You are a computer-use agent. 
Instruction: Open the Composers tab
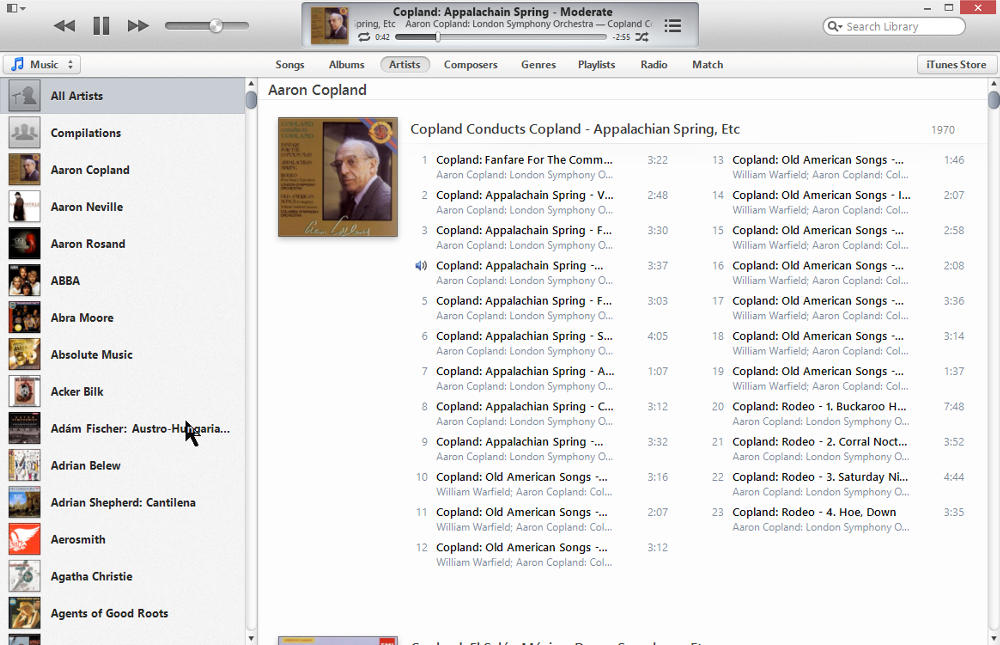coord(470,64)
